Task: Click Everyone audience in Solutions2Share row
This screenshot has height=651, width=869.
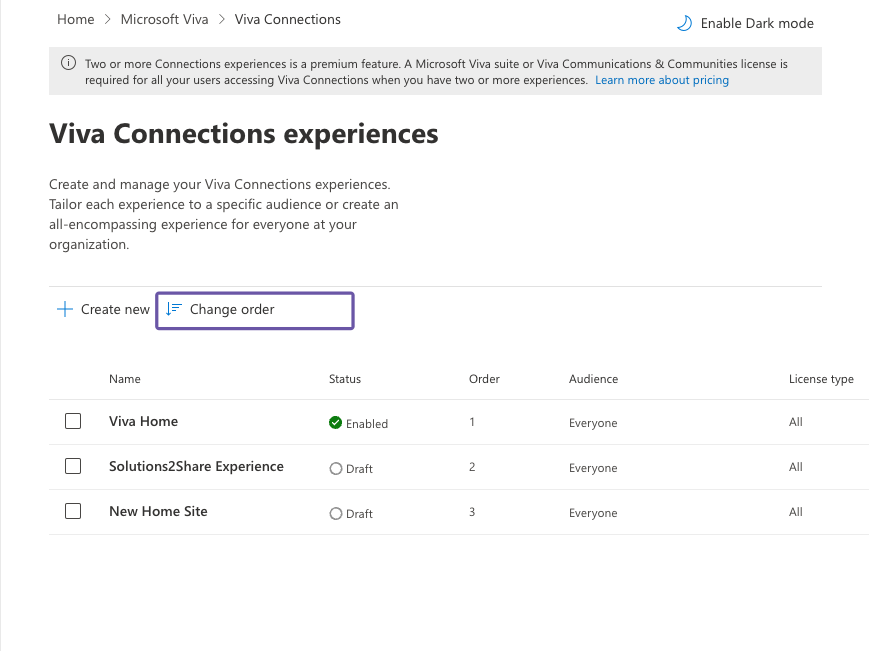Action: click(x=593, y=468)
